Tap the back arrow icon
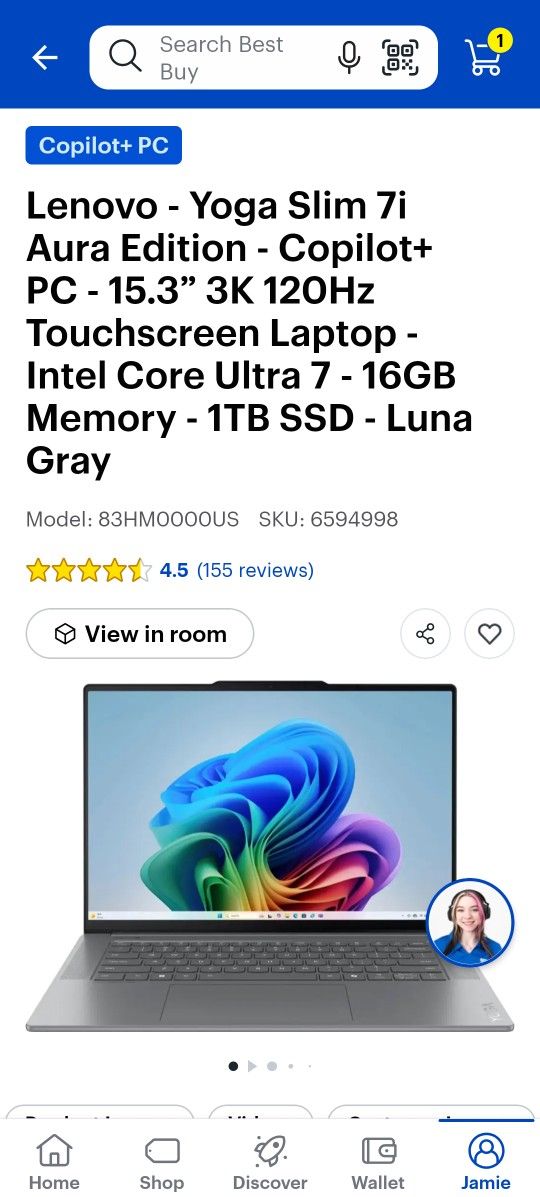The width and height of the screenshot is (540, 1197). click(45, 57)
